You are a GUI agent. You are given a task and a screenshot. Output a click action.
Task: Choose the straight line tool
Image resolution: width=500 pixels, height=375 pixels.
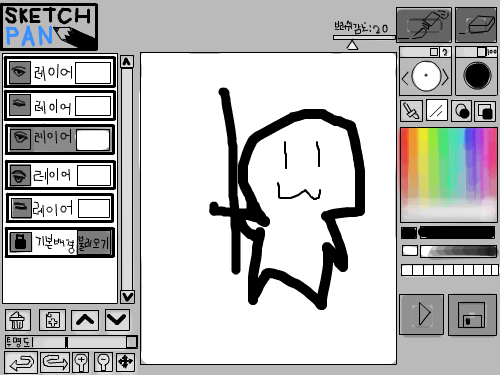pyautogui.click(x=437, y=111)
